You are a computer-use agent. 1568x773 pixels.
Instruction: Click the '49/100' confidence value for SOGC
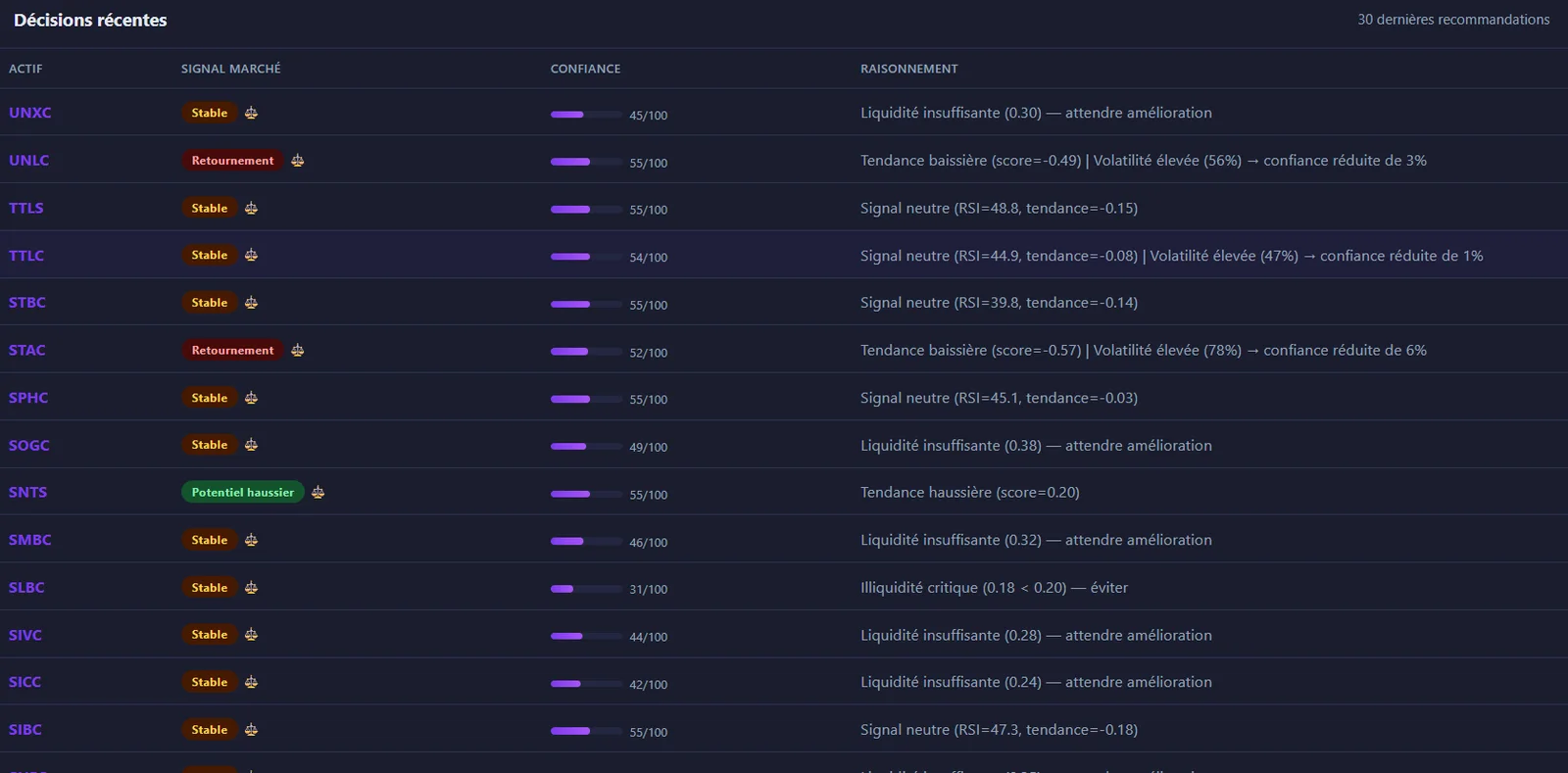649,448
